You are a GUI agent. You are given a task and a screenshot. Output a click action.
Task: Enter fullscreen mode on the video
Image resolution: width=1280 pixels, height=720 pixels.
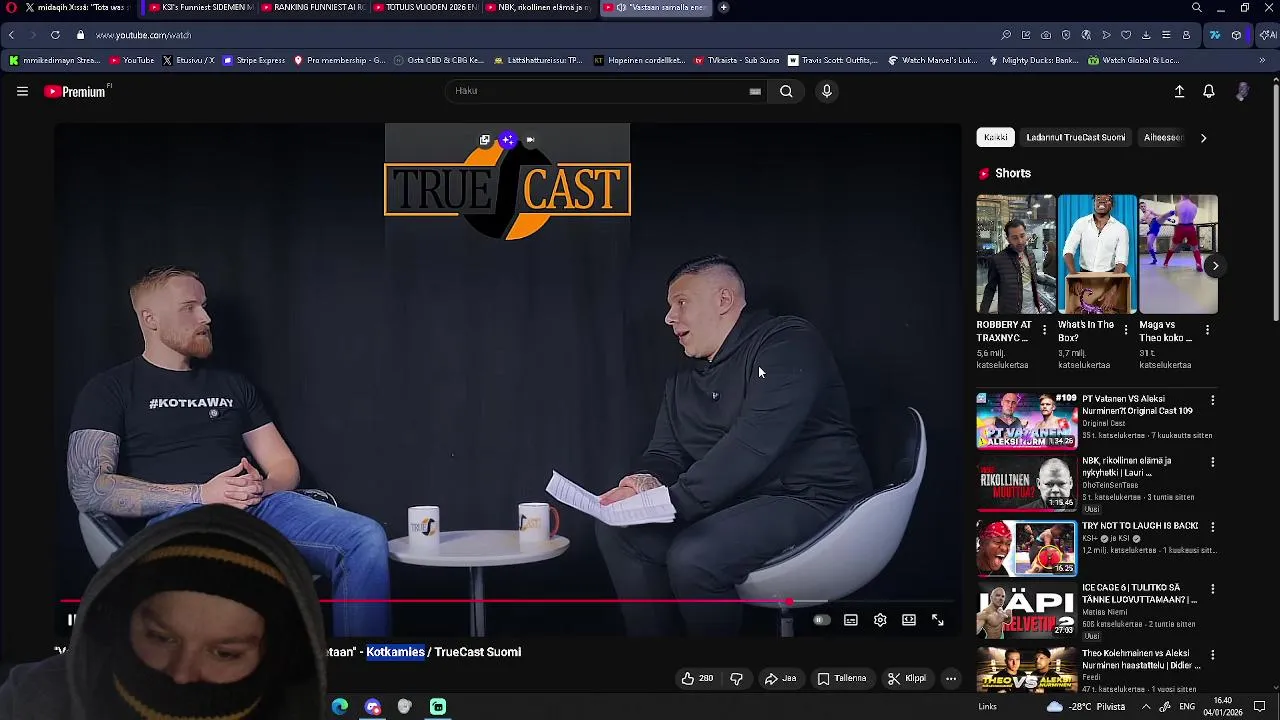[x=938, y=620]
